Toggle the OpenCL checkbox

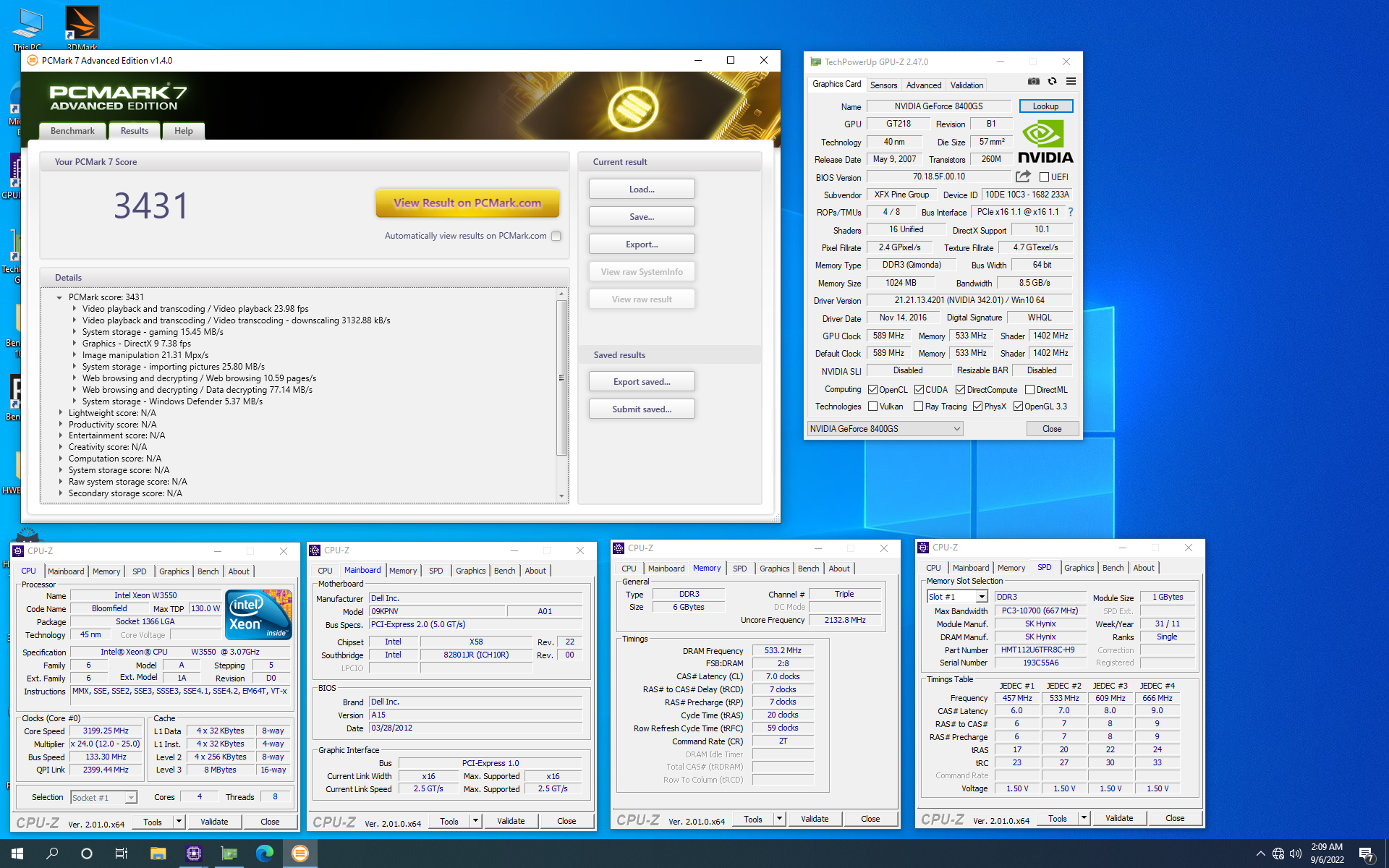(x=872, y=389)
